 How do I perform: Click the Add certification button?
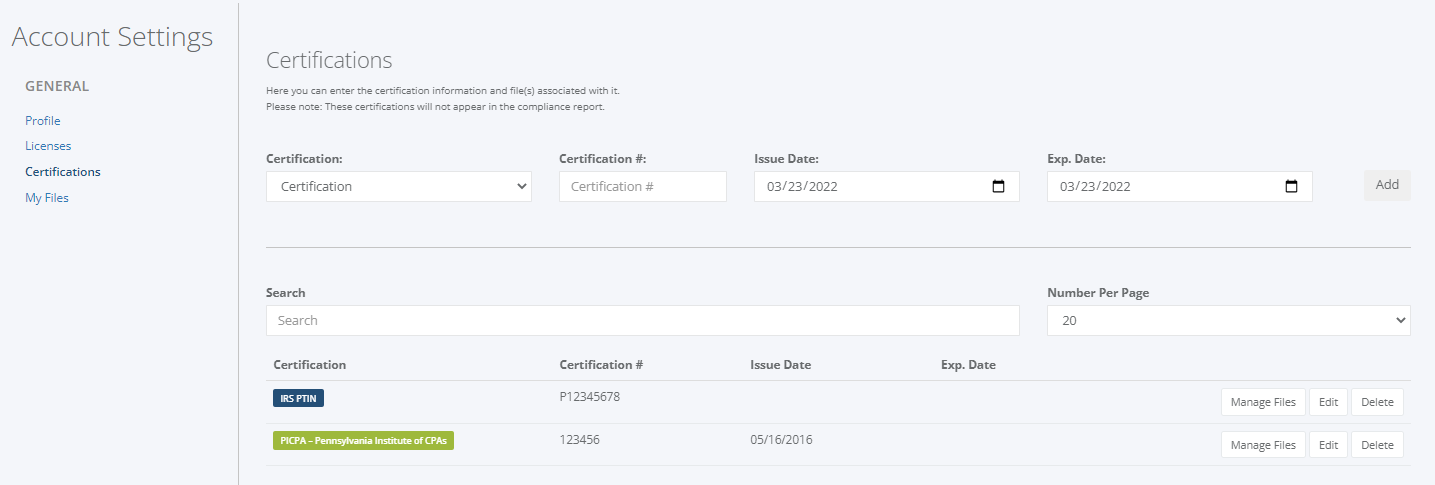tap(1387, 185)
